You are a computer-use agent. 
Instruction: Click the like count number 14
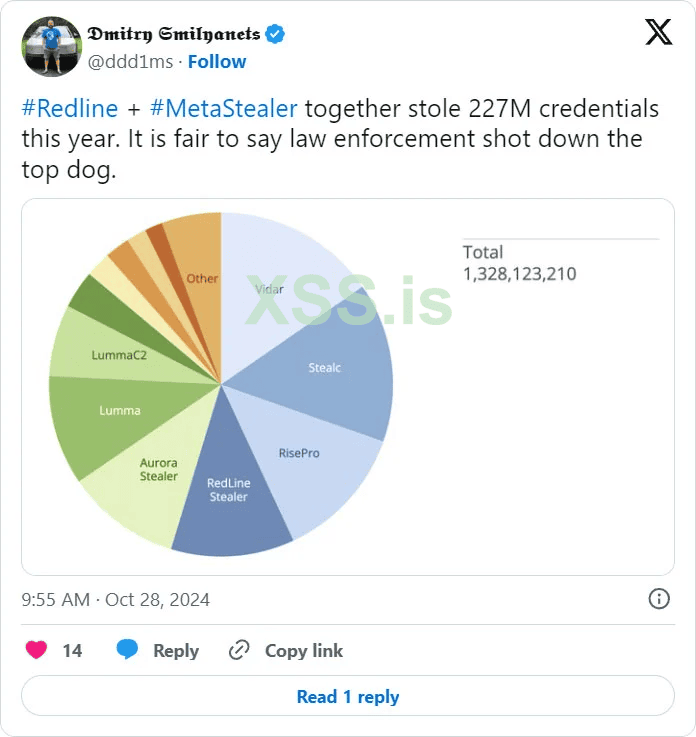click(72, 650)
